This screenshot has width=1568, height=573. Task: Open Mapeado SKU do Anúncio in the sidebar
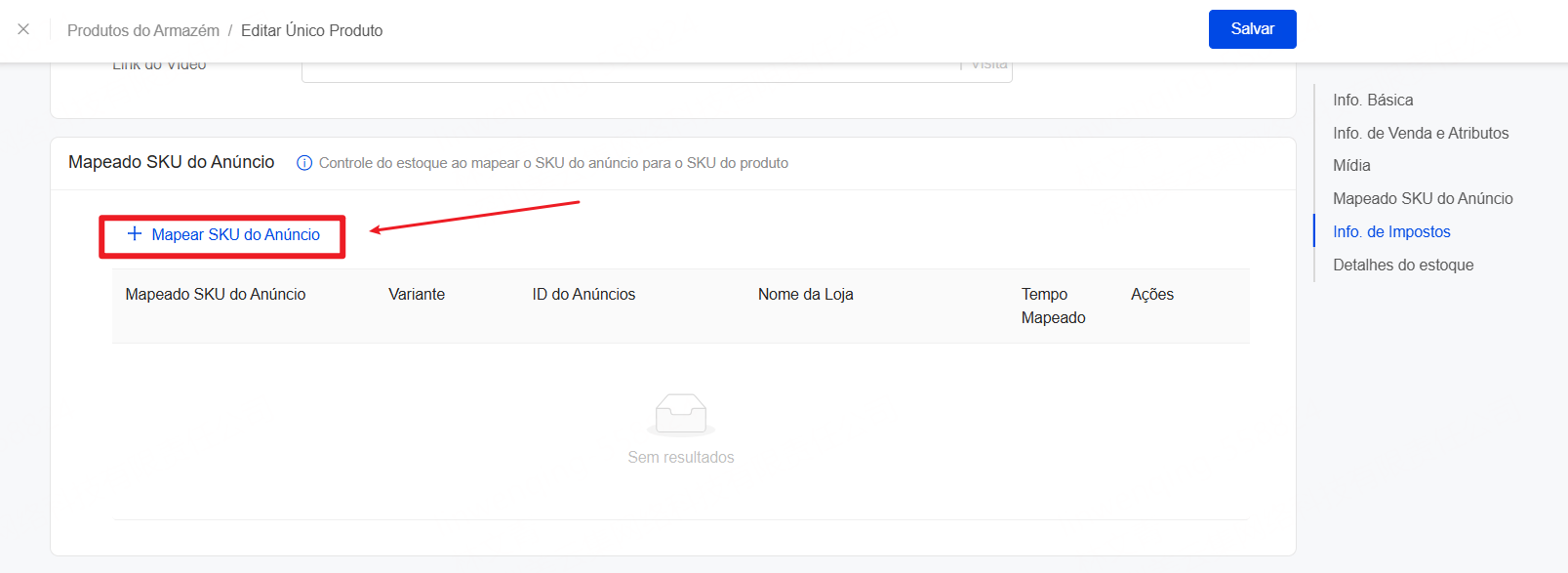(x=1423, y=198)
